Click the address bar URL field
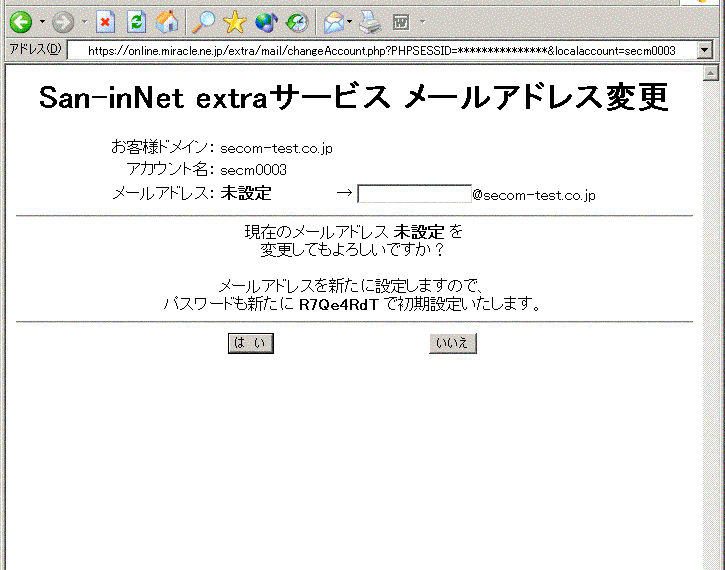Image resolution: width=725 pixels, height=570 pixels. (380, 50)
